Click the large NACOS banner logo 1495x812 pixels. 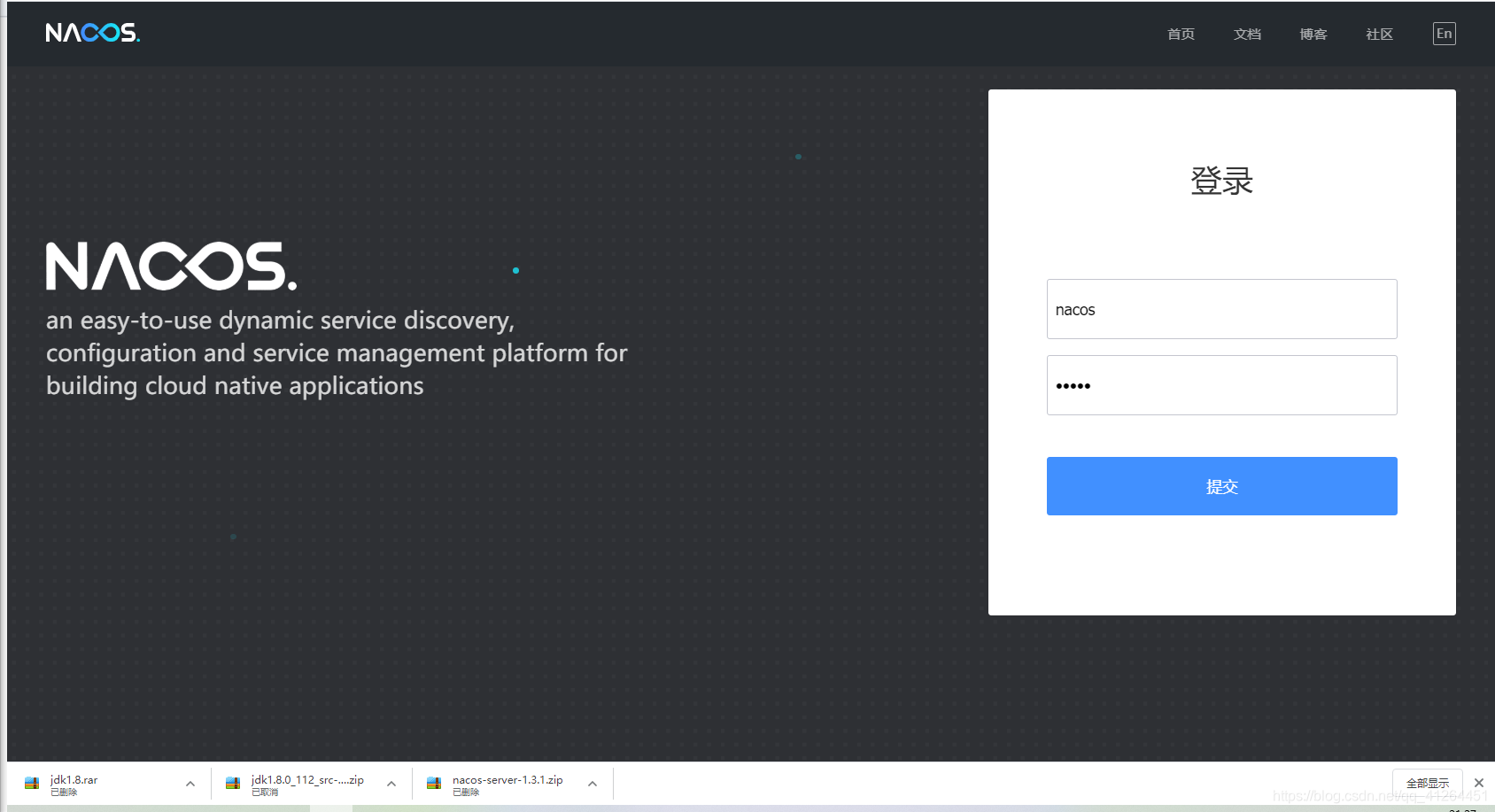coord(171,267)
